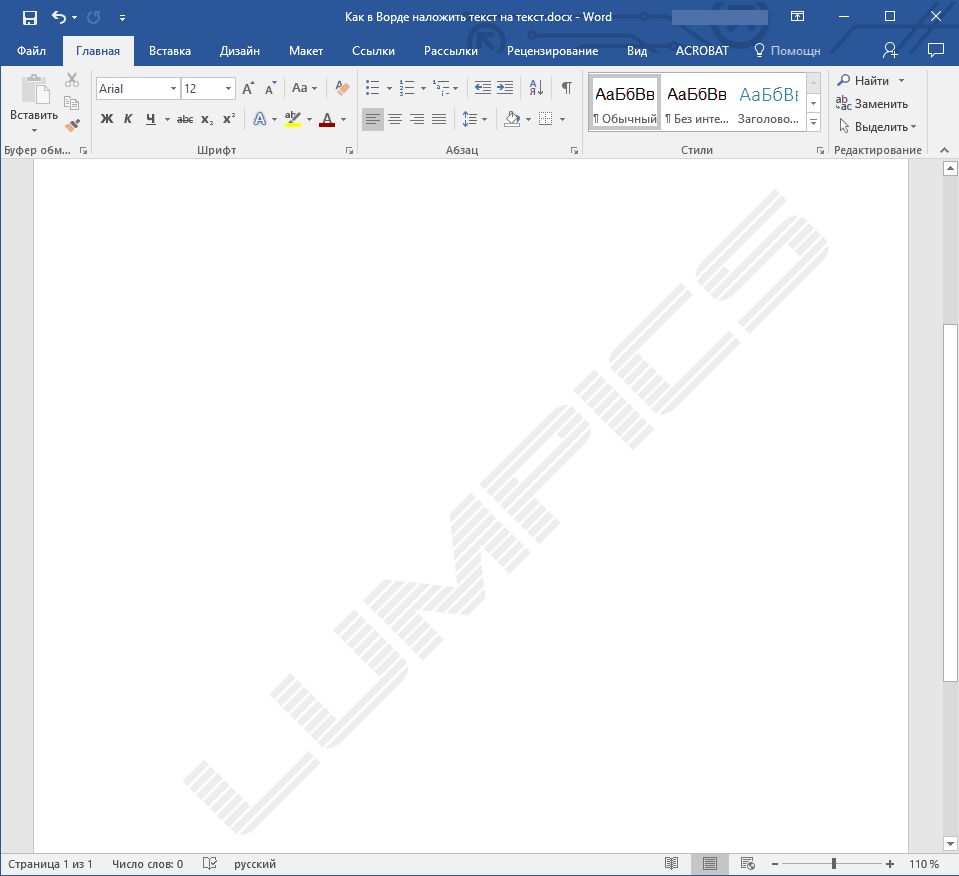This screenshot has height=876, width=959.
Task: Switch to the Вставка tab
Action: pos(170,51)
